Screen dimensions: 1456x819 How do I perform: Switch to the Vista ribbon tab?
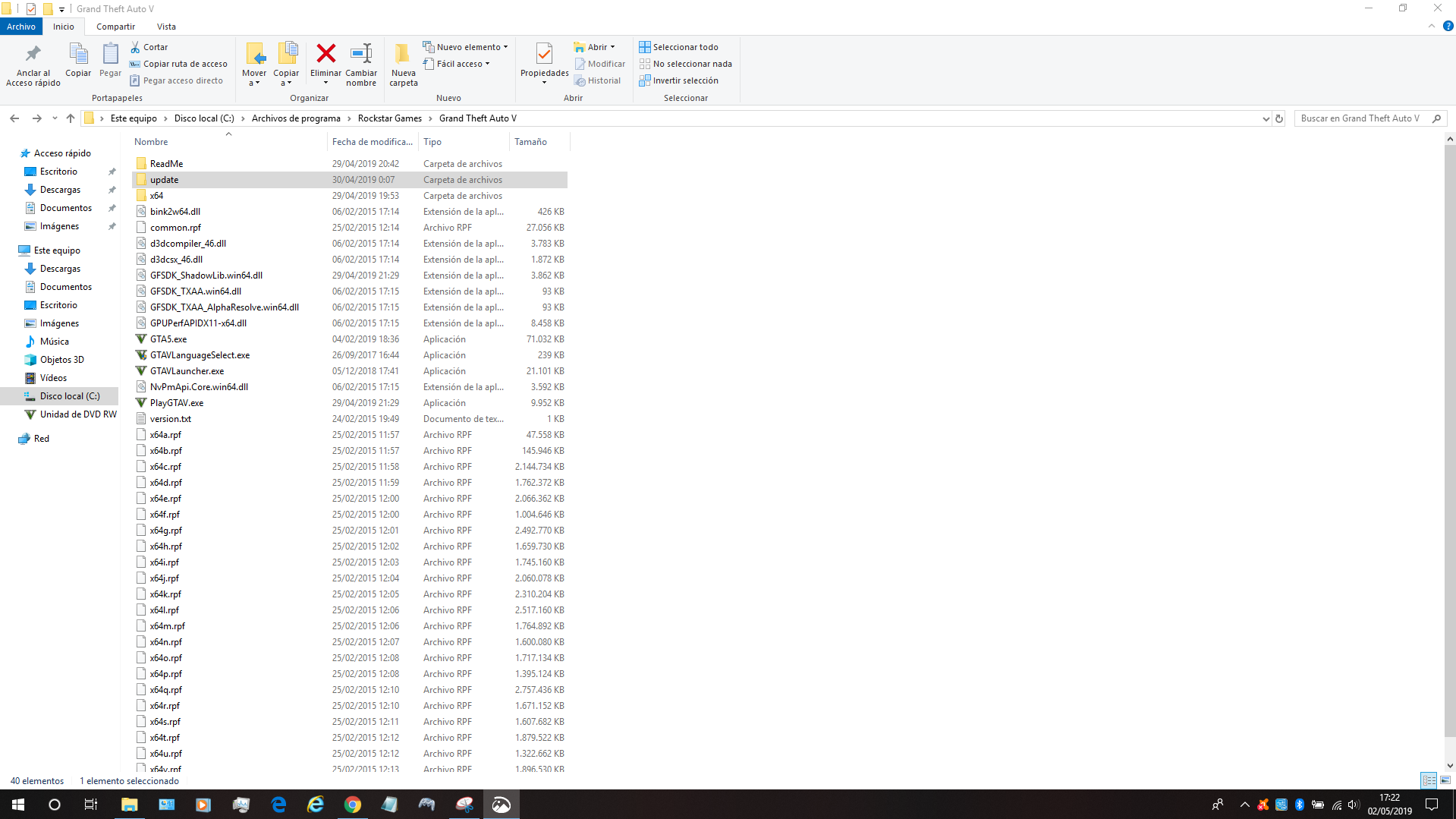(x=166, y=27)
